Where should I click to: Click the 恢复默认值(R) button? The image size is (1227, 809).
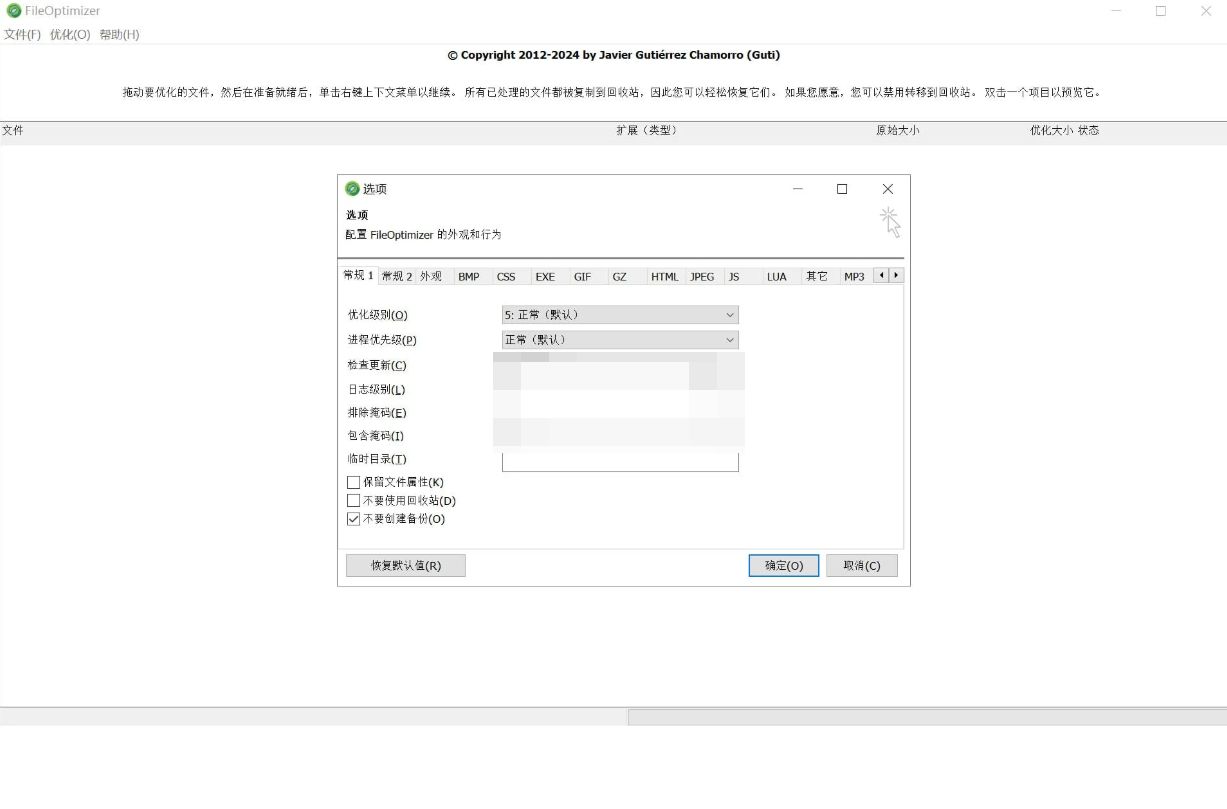(405, 565)
